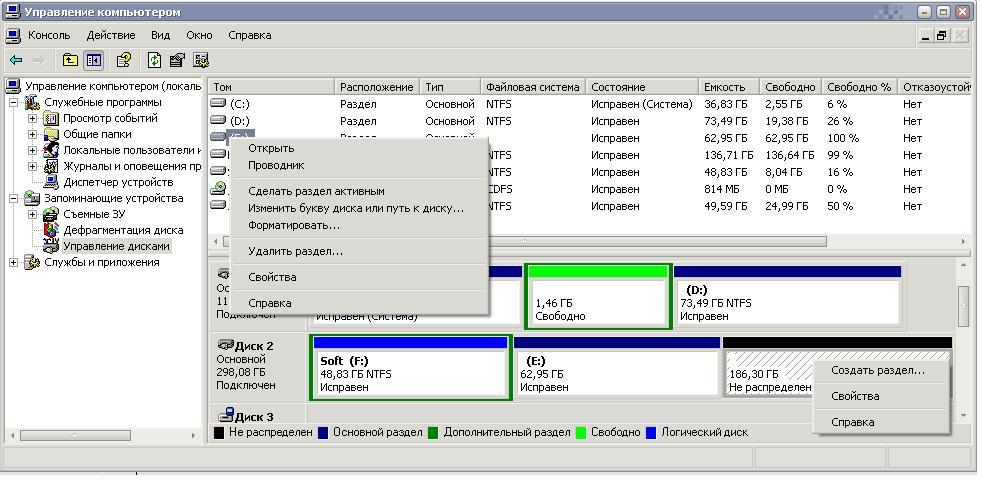Click the disk pane vertical scrollbar thumb
The width and height of the screenshot is (982, 486).
coord(964,306)
